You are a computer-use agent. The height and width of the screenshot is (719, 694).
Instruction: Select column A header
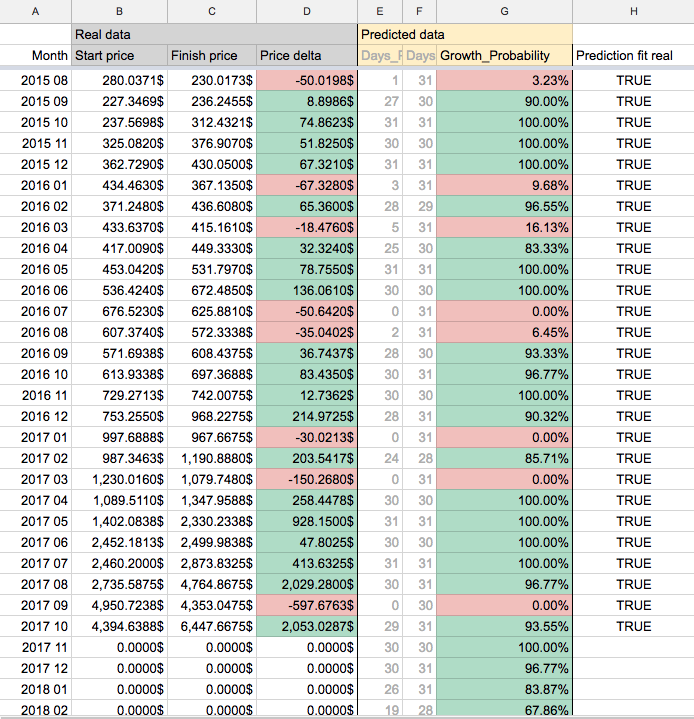tap(36, 11)
